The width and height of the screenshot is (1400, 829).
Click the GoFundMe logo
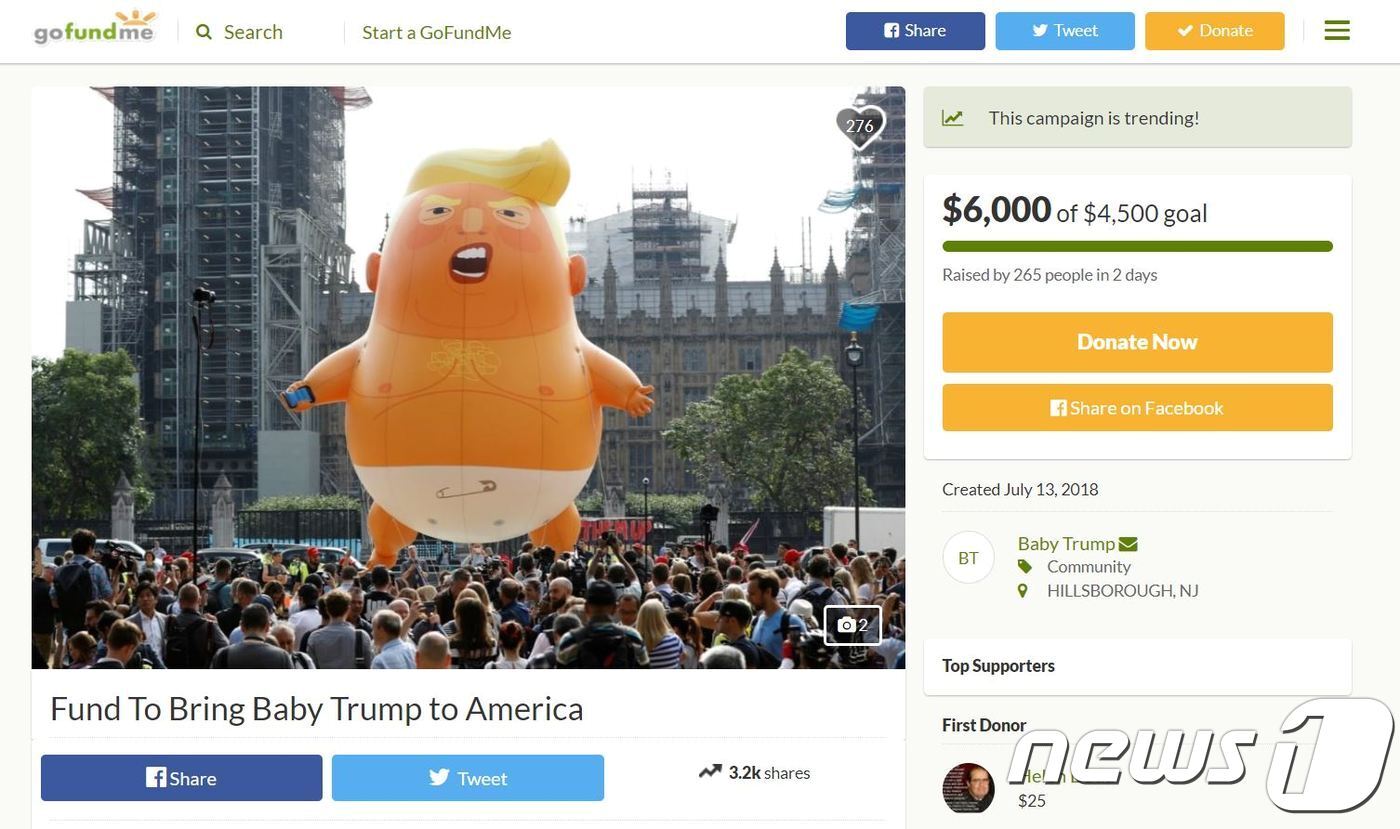click(95, 28)
